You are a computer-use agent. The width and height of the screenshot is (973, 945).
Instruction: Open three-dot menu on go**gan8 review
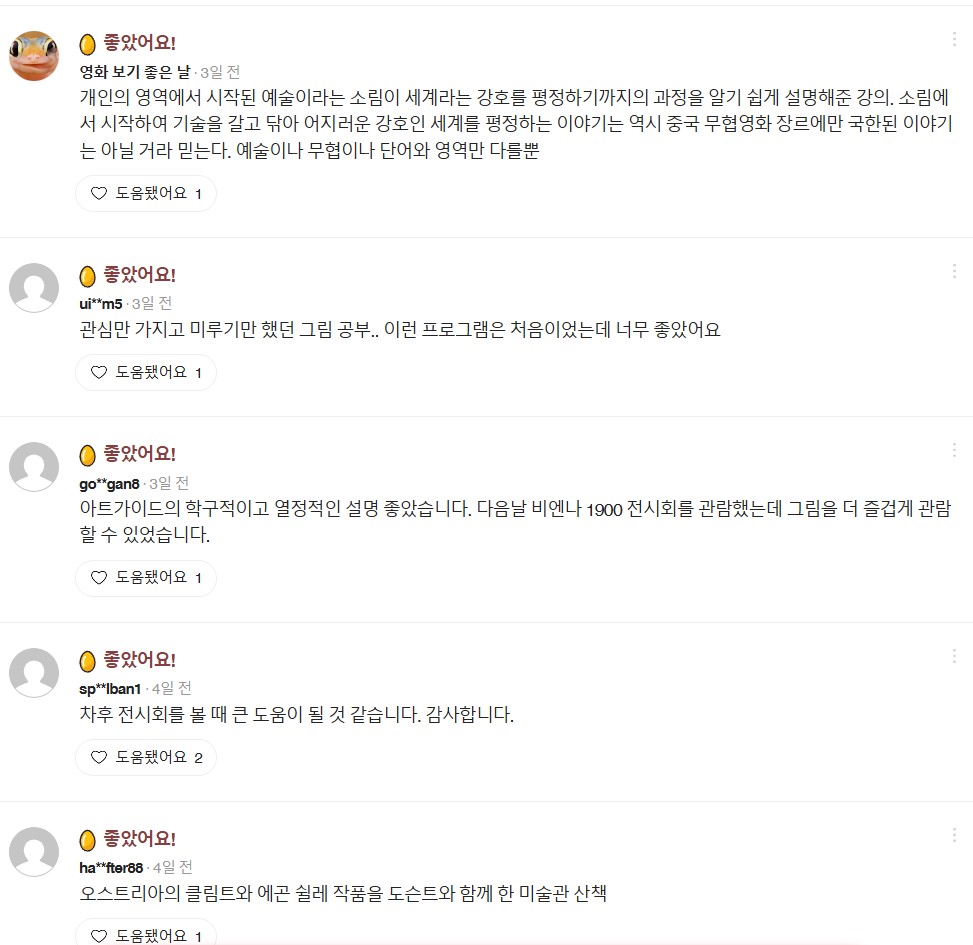click(x=954, y=450)
